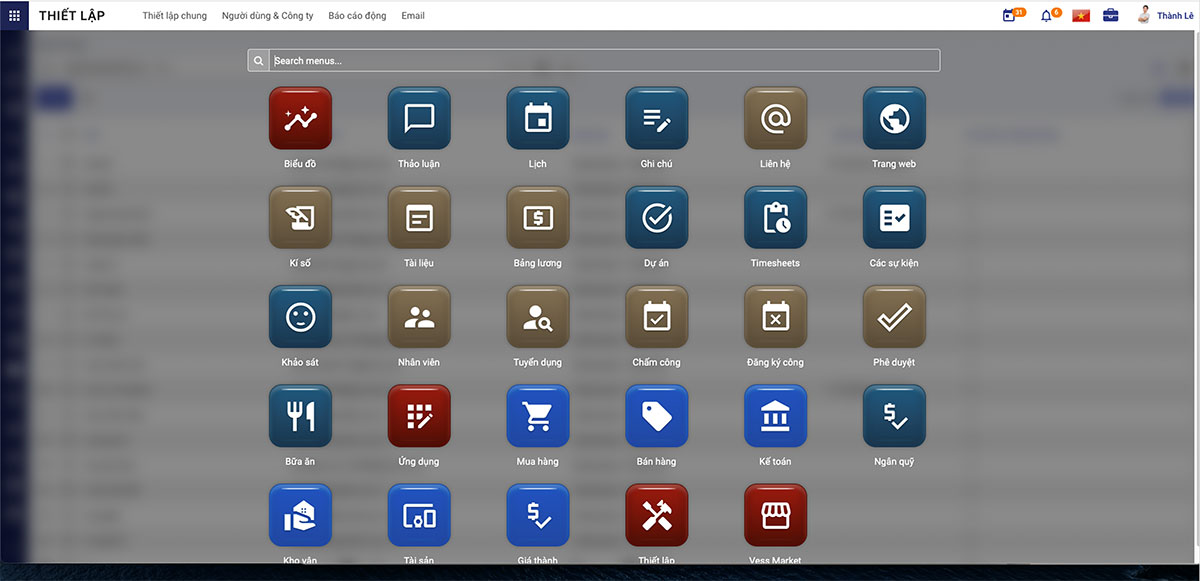Open the Vess Market app
This screenshot has width=1200, height=581.
pos(775,515)
